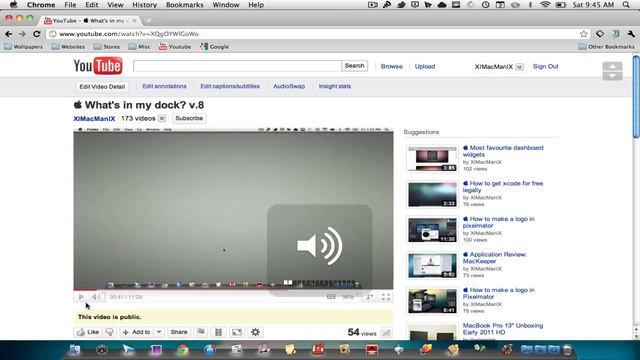
Task: Click the Google bookmark in bookmarks bar
Action: [214, 47]
